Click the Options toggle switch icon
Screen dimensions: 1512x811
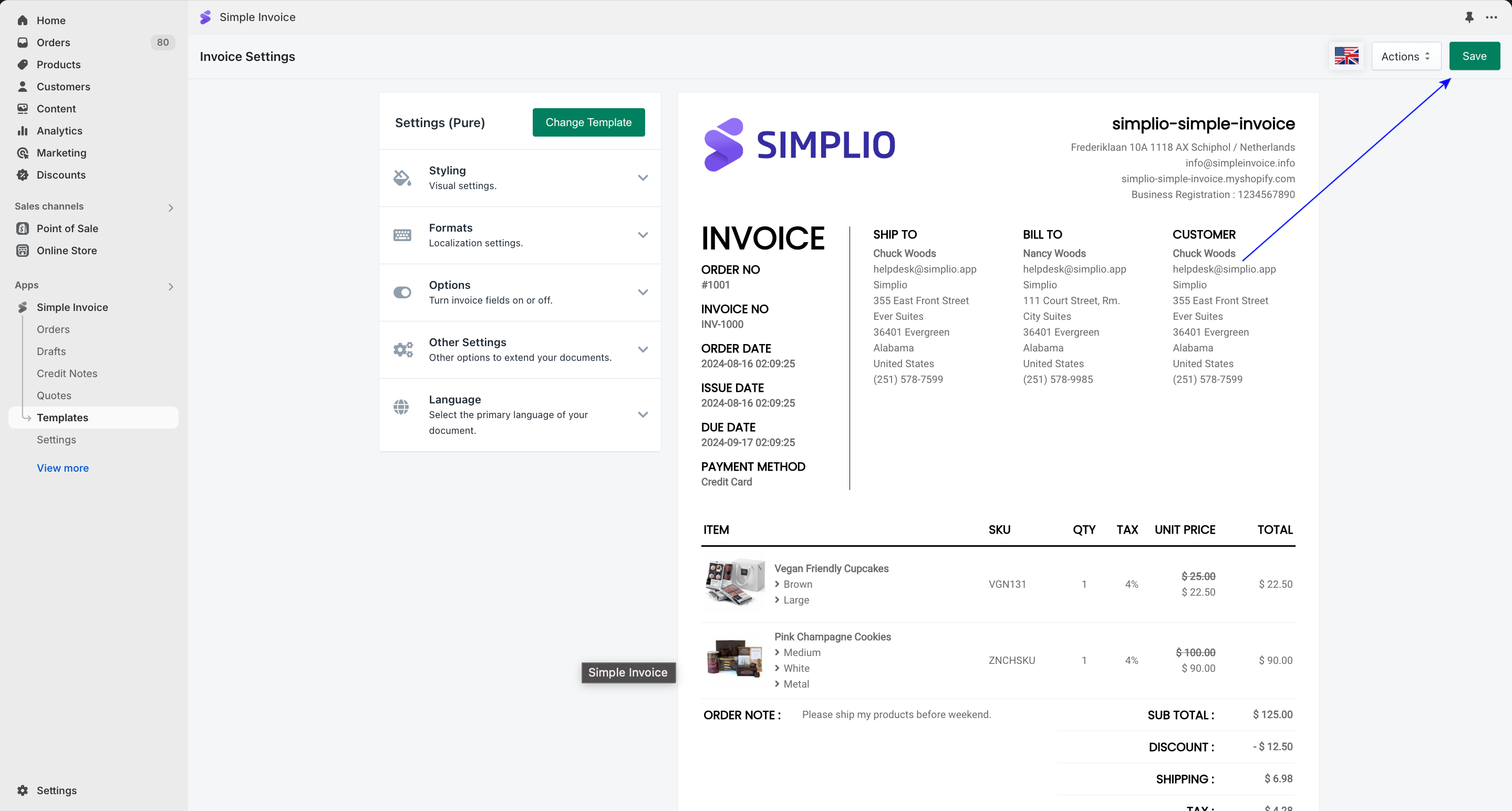(402, 292)
